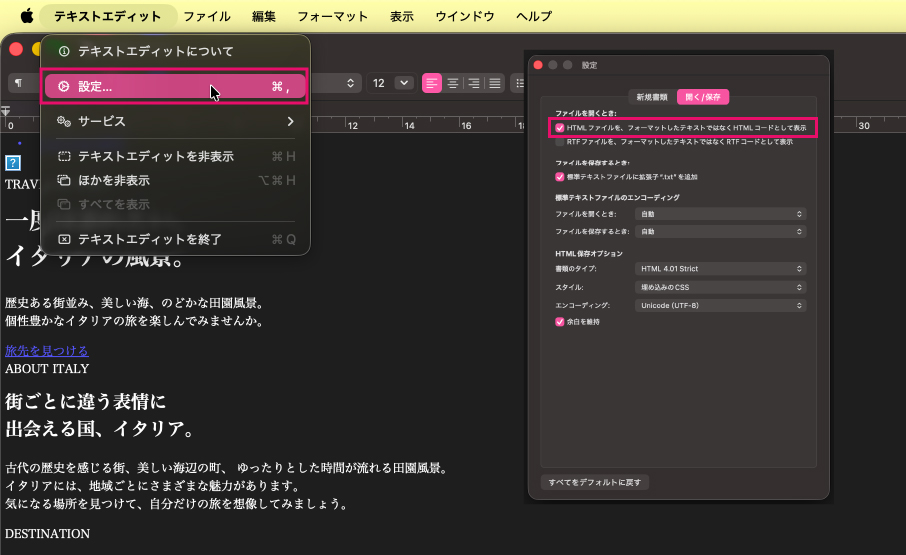Open the 表示 menu in menu bar

click(x=402, y=16)
